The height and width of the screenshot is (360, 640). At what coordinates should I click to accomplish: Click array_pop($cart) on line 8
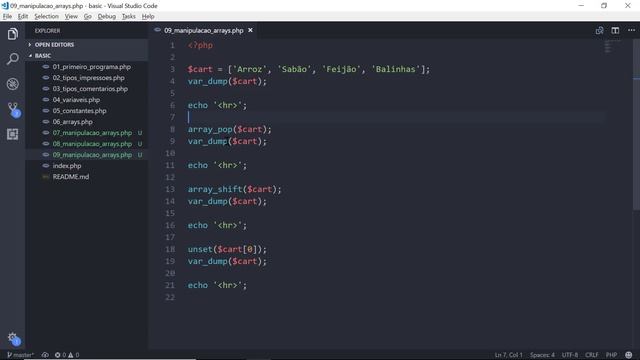229,129
